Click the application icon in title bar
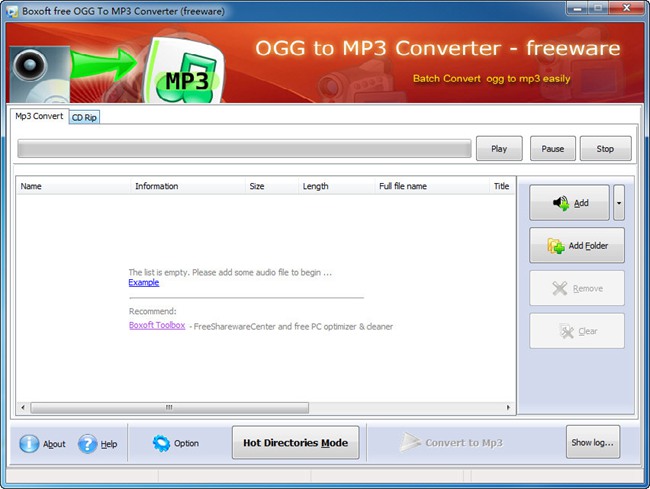The height and width of the screenshot is (489, 650). point(12,11)
